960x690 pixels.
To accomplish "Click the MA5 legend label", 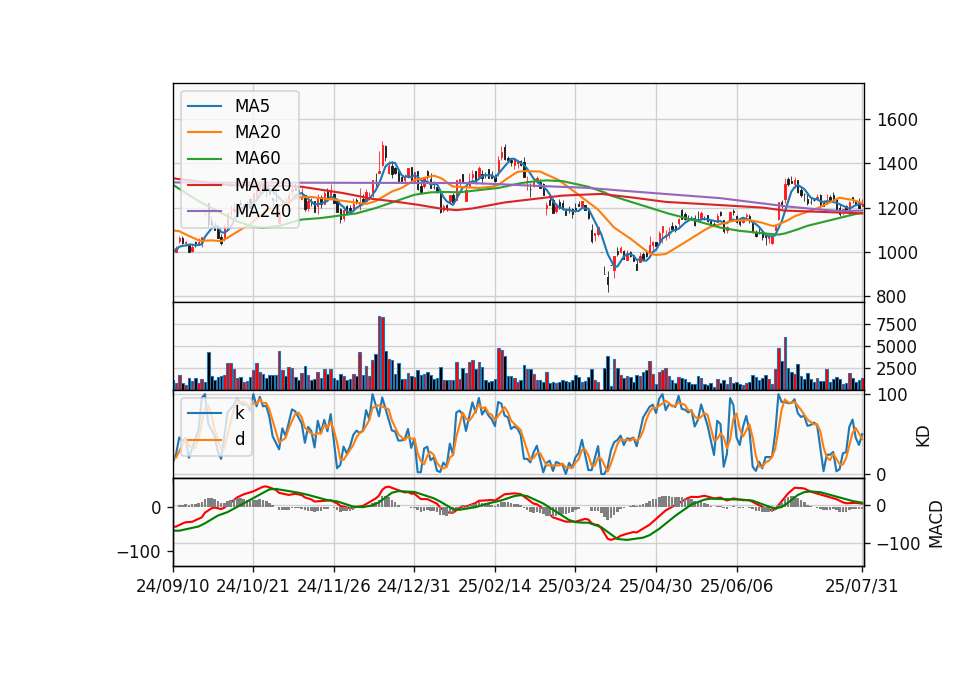I will point(252,106).
